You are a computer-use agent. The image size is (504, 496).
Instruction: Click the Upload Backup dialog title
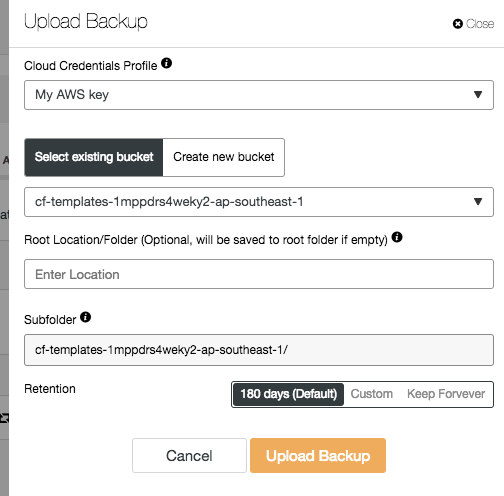pyautogui.click(x=86, y=22)
